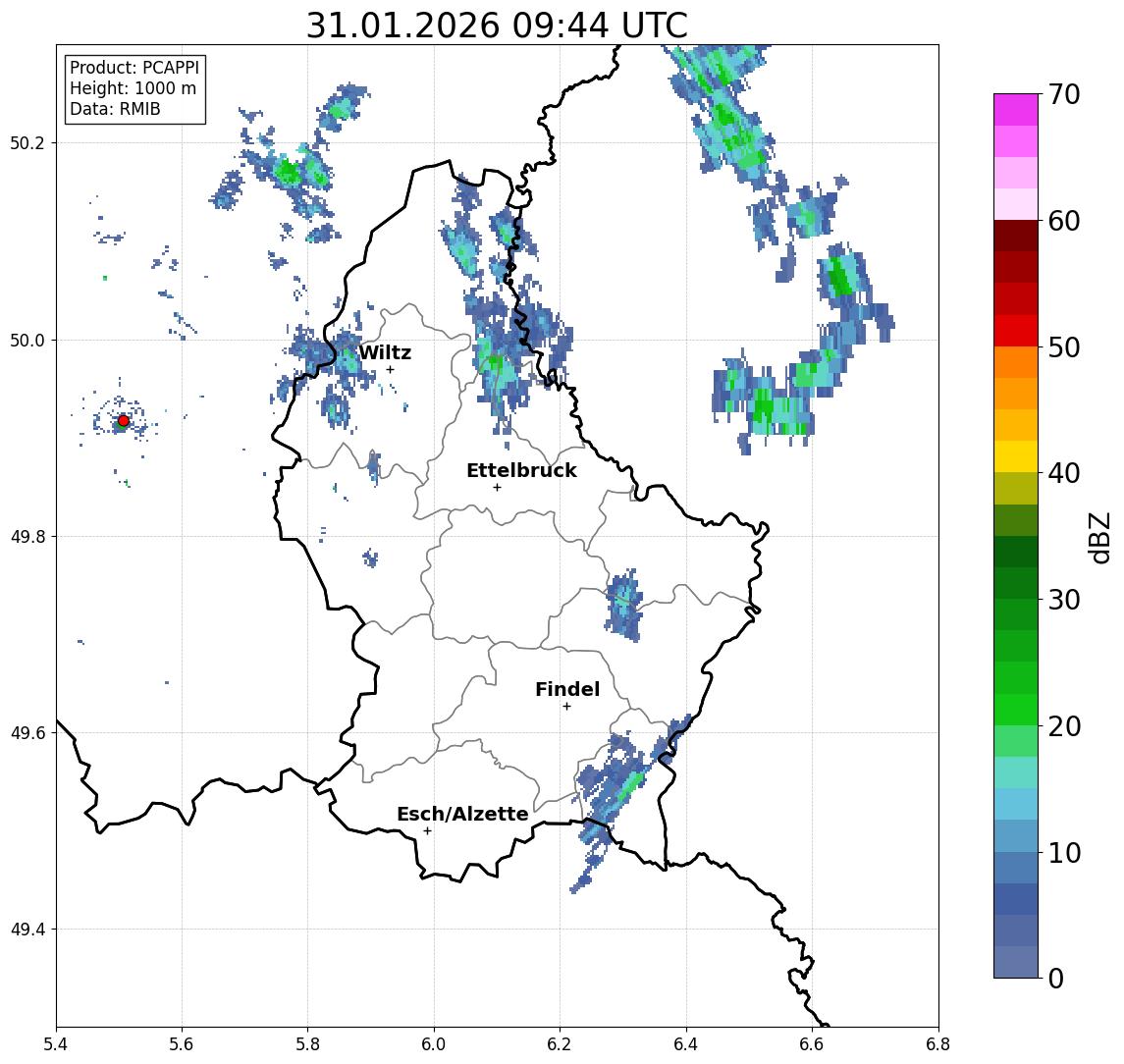Click the colorbar tick label 40
1124x1064 pixels.
[x=1064, y=473]
